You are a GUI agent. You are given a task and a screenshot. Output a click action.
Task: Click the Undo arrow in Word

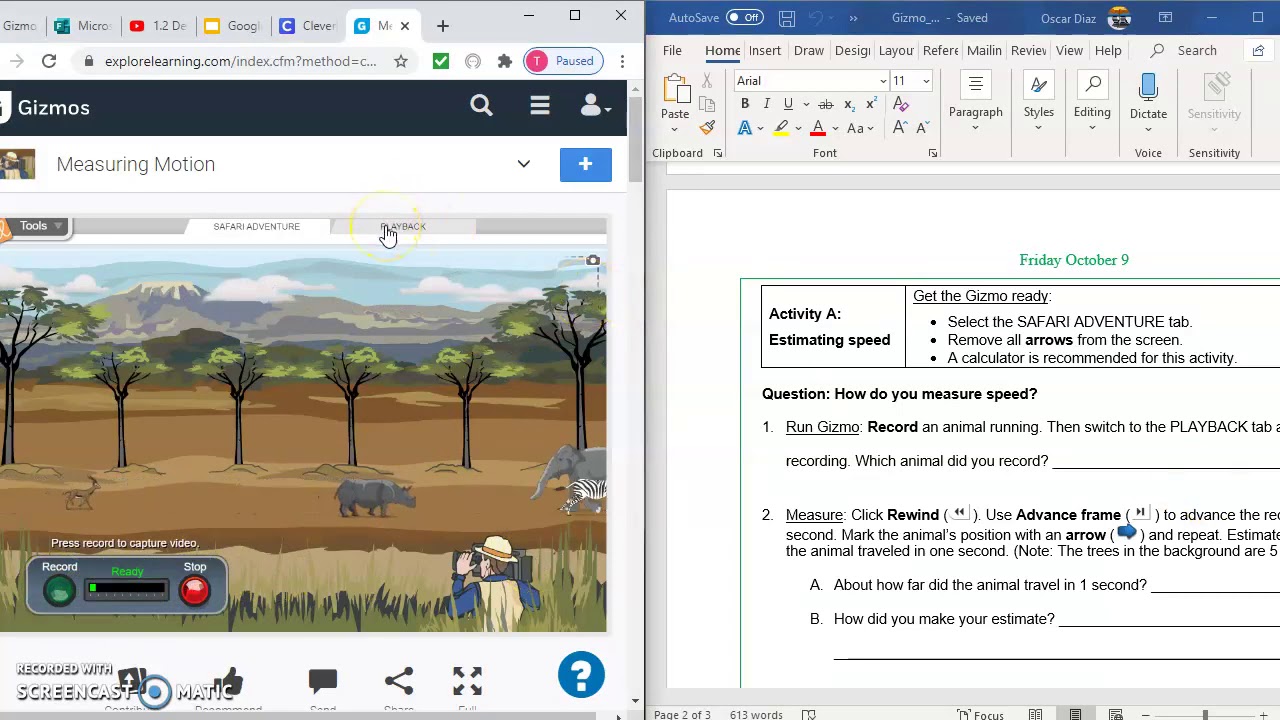(816, 18)
